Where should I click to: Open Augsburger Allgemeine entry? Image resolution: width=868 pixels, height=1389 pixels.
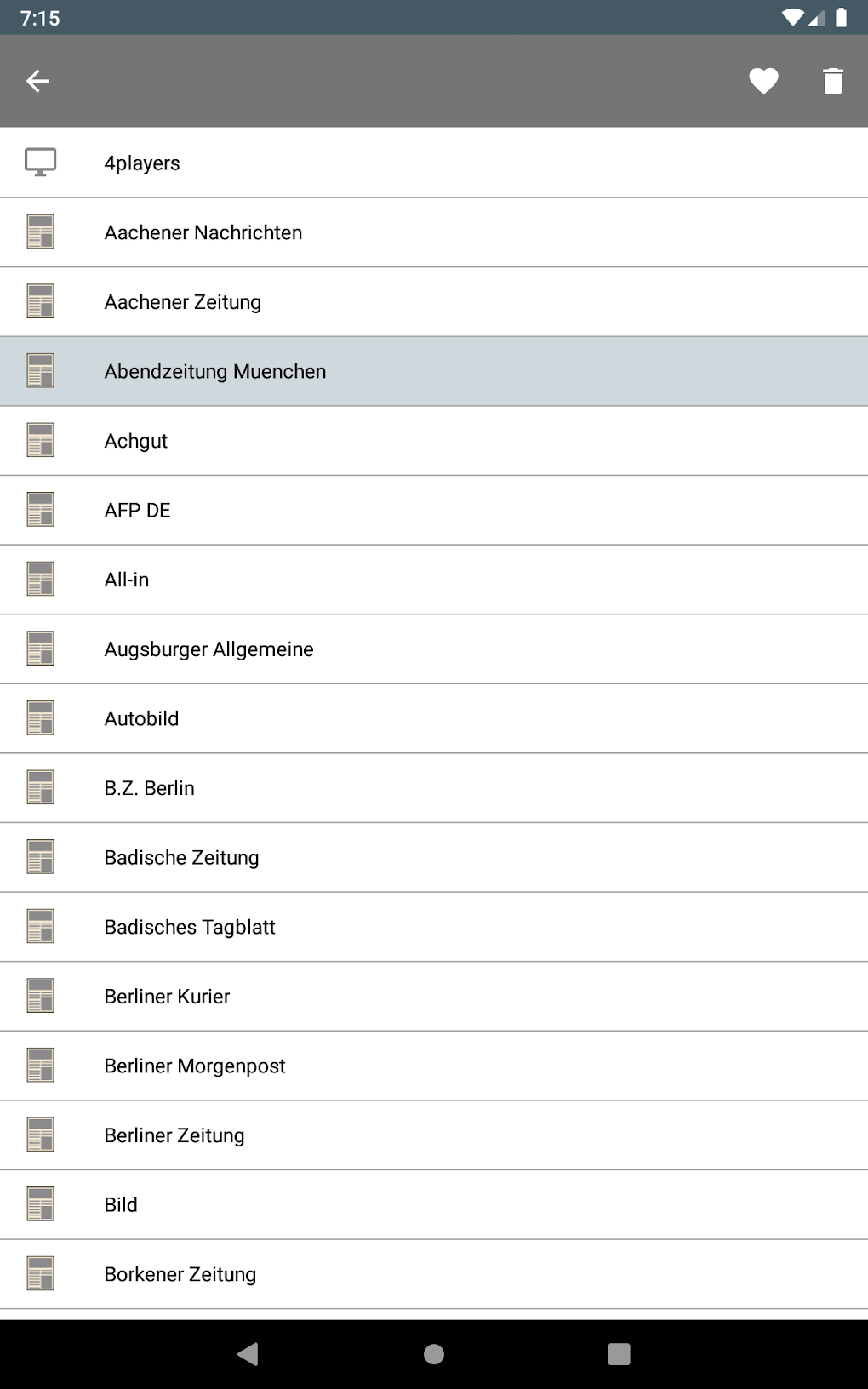pos(209,649)
